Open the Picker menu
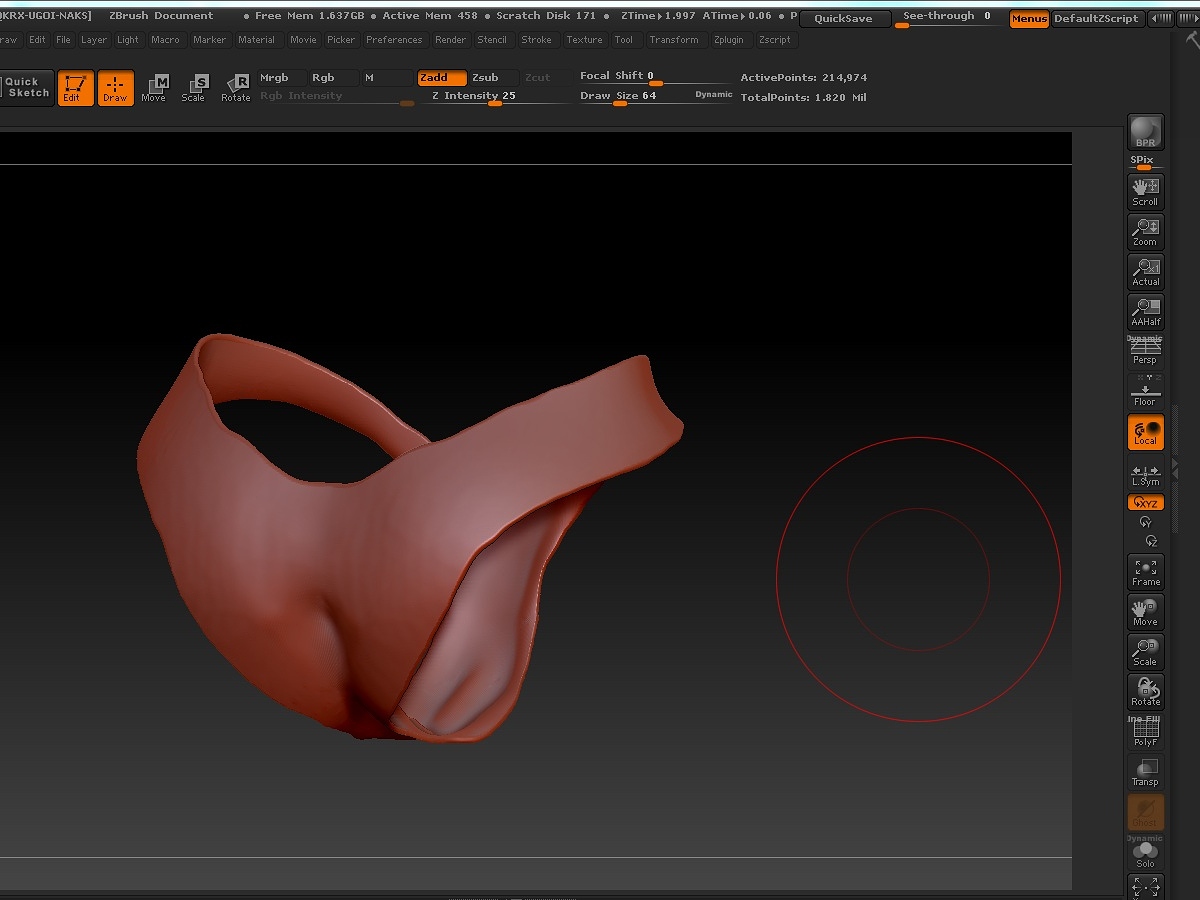Image resolution: width=1200 pixels, height=900 pixels. coord(341,40)
